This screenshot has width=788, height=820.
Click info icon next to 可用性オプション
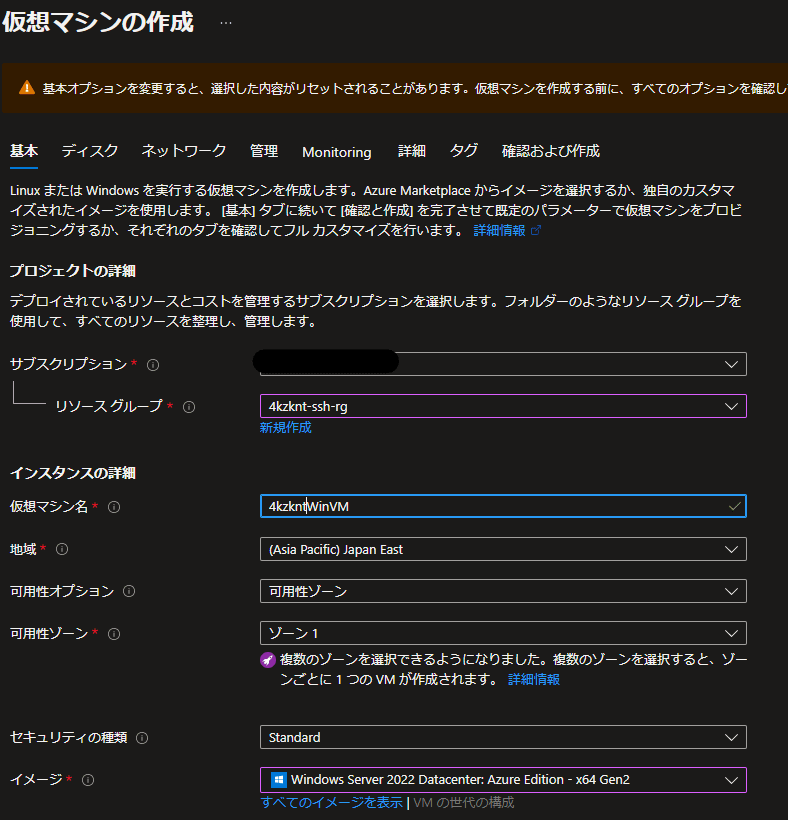[x=129, y=591]
